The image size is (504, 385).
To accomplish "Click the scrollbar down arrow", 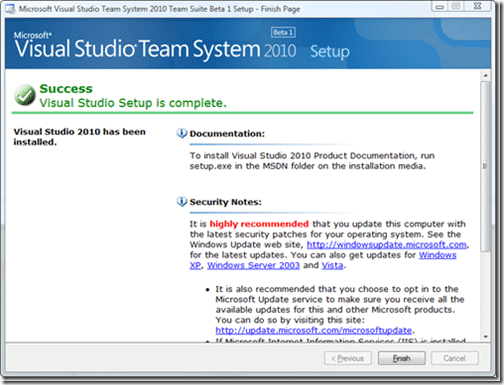I will click(486, 337).
